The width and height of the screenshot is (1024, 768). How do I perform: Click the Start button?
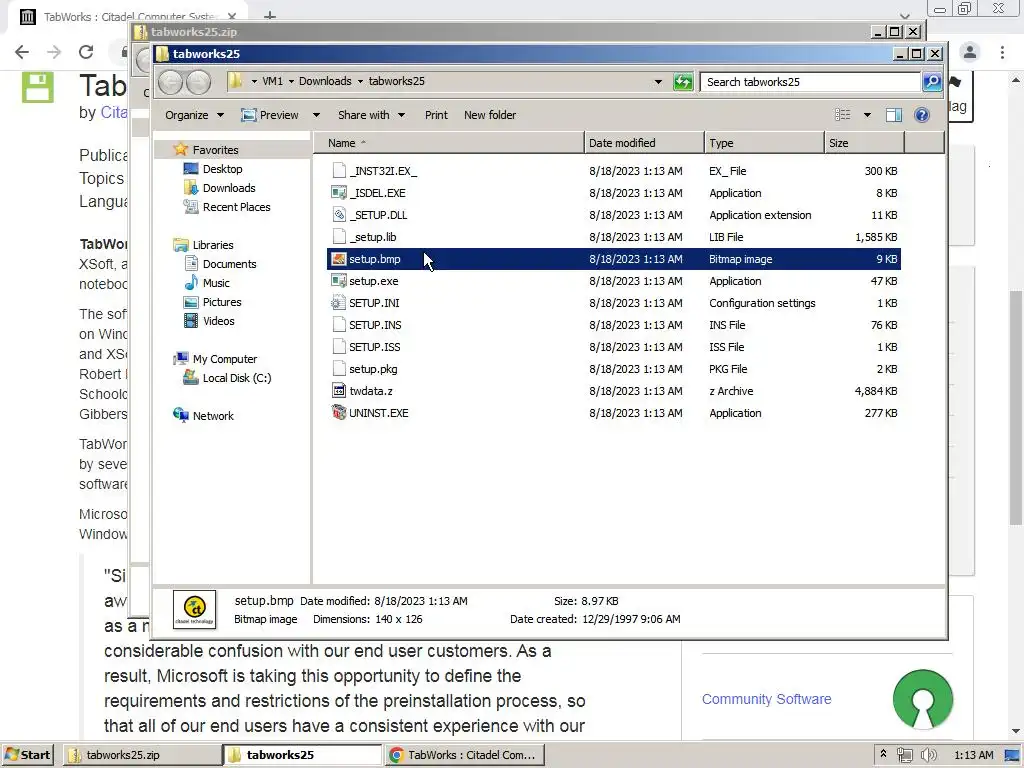click(x=27, y=755)
